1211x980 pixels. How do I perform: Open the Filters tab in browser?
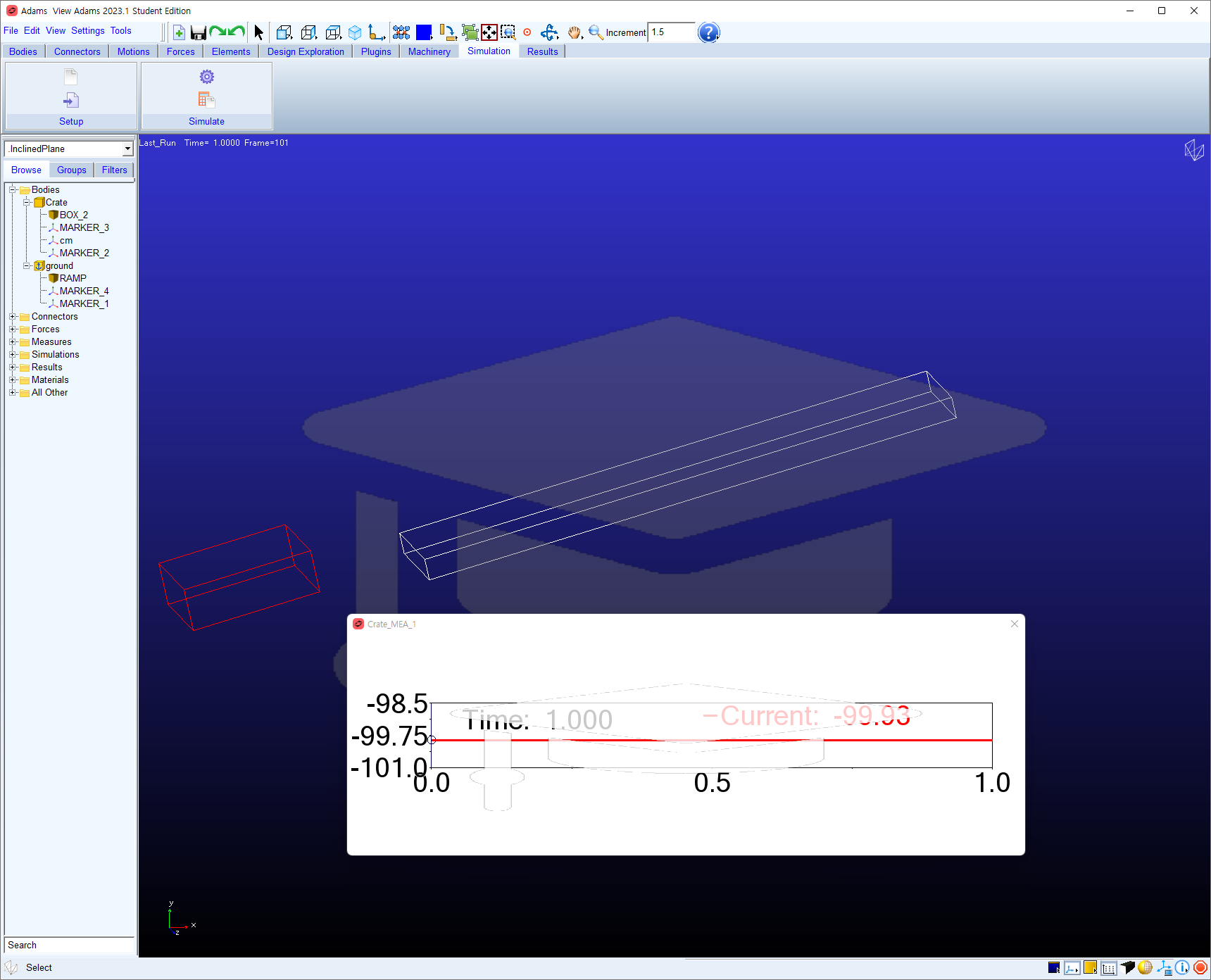[x=114, y=170]
